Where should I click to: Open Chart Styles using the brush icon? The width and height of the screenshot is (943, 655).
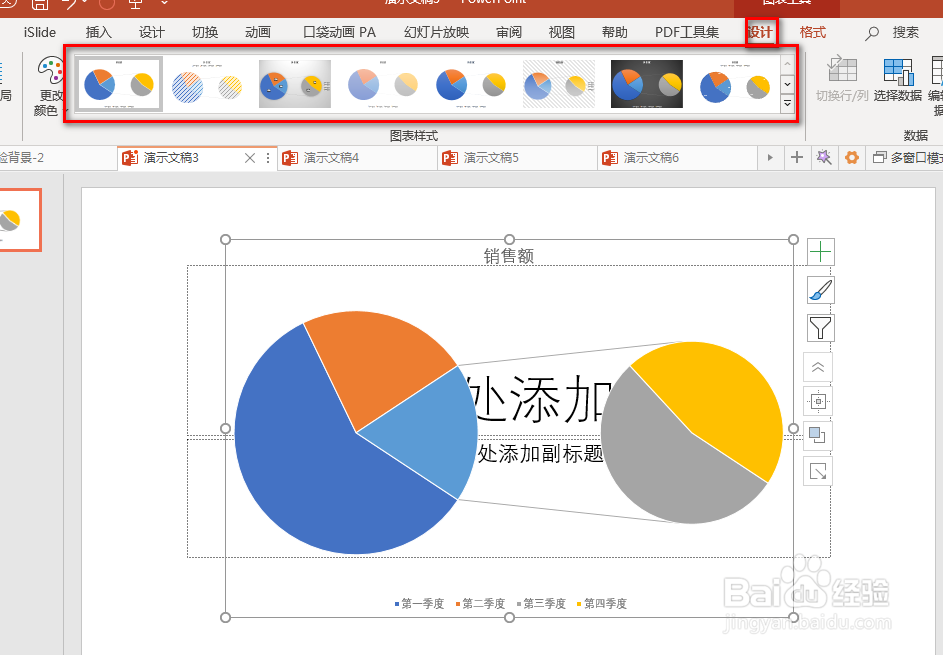pos(819,290)
